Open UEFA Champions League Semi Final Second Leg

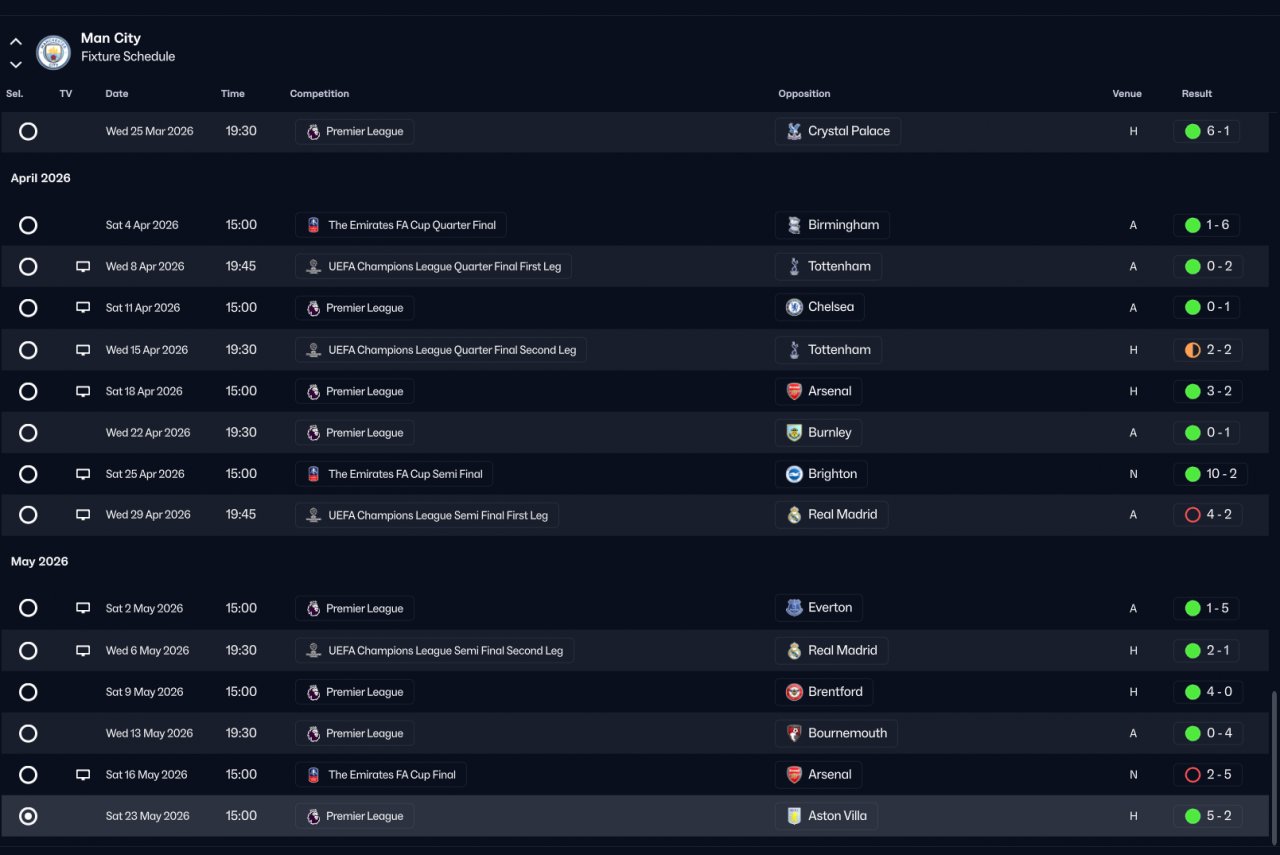click(434, 650)
